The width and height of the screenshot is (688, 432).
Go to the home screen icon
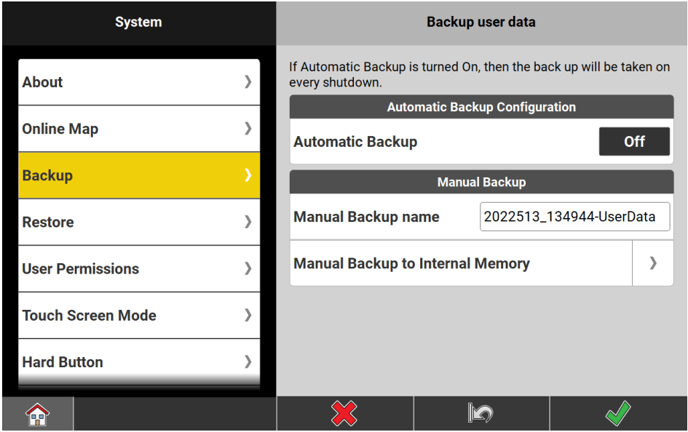click(x=37, y=414)
